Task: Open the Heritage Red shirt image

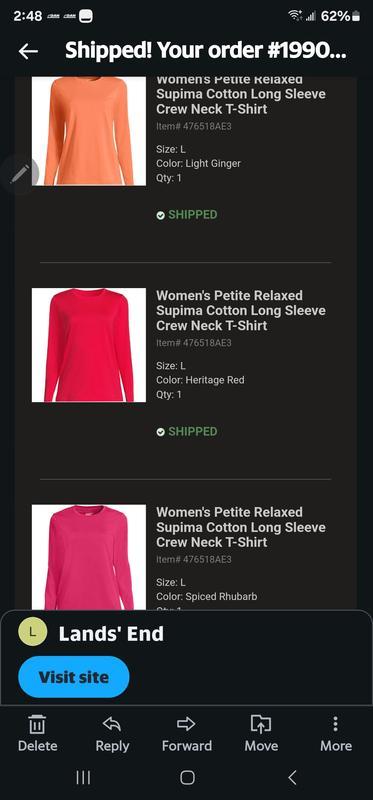Action: tap(89, 345)
